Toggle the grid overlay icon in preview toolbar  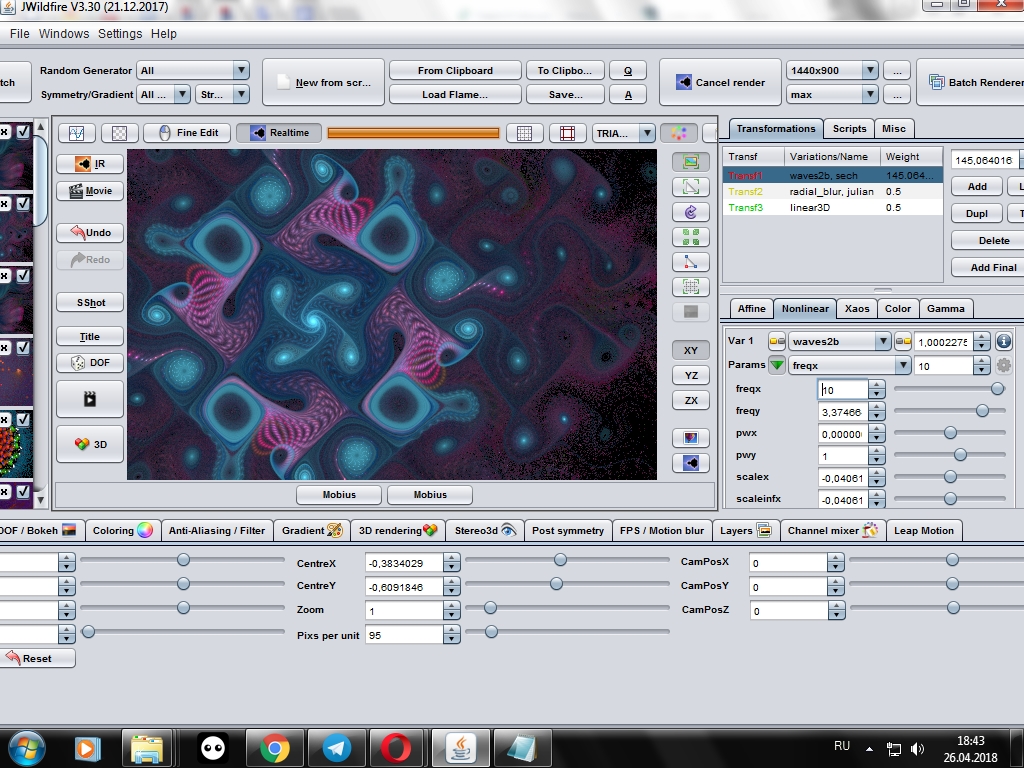(524, 133)
